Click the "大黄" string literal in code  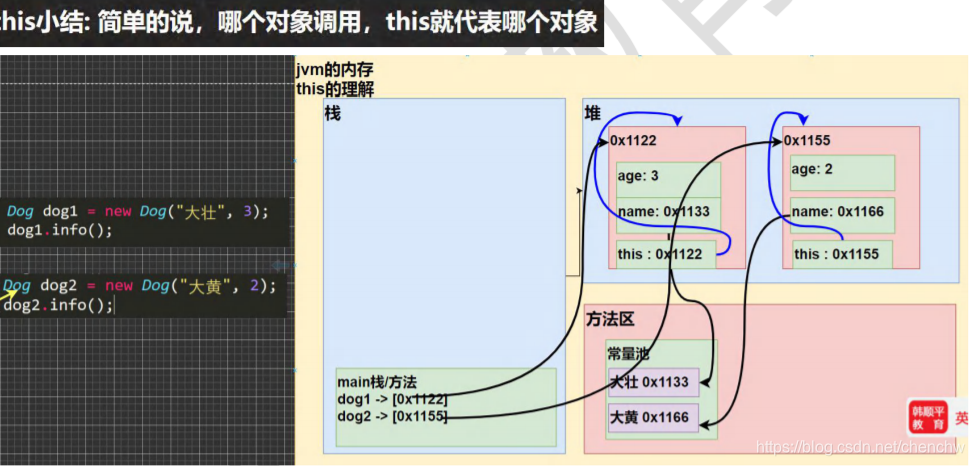(206, 286)
